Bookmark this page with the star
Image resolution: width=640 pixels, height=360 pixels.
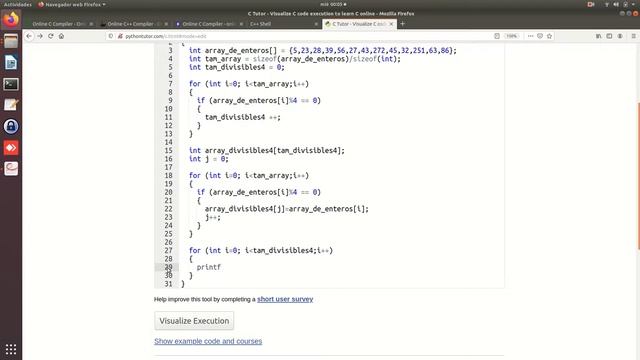click(x=549, y=36)
